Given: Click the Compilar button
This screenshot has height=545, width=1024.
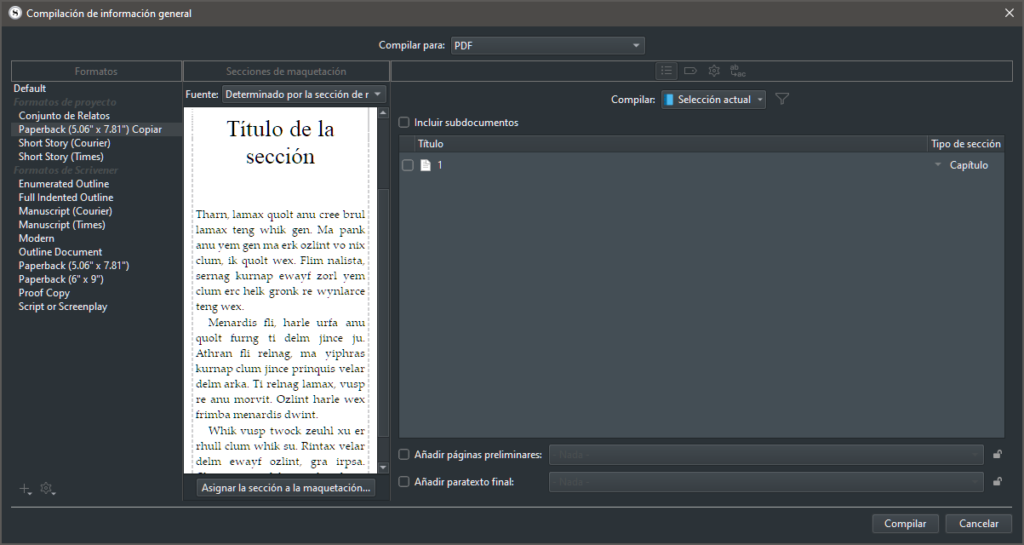Looking at the screenshot, I should [904, 523].
